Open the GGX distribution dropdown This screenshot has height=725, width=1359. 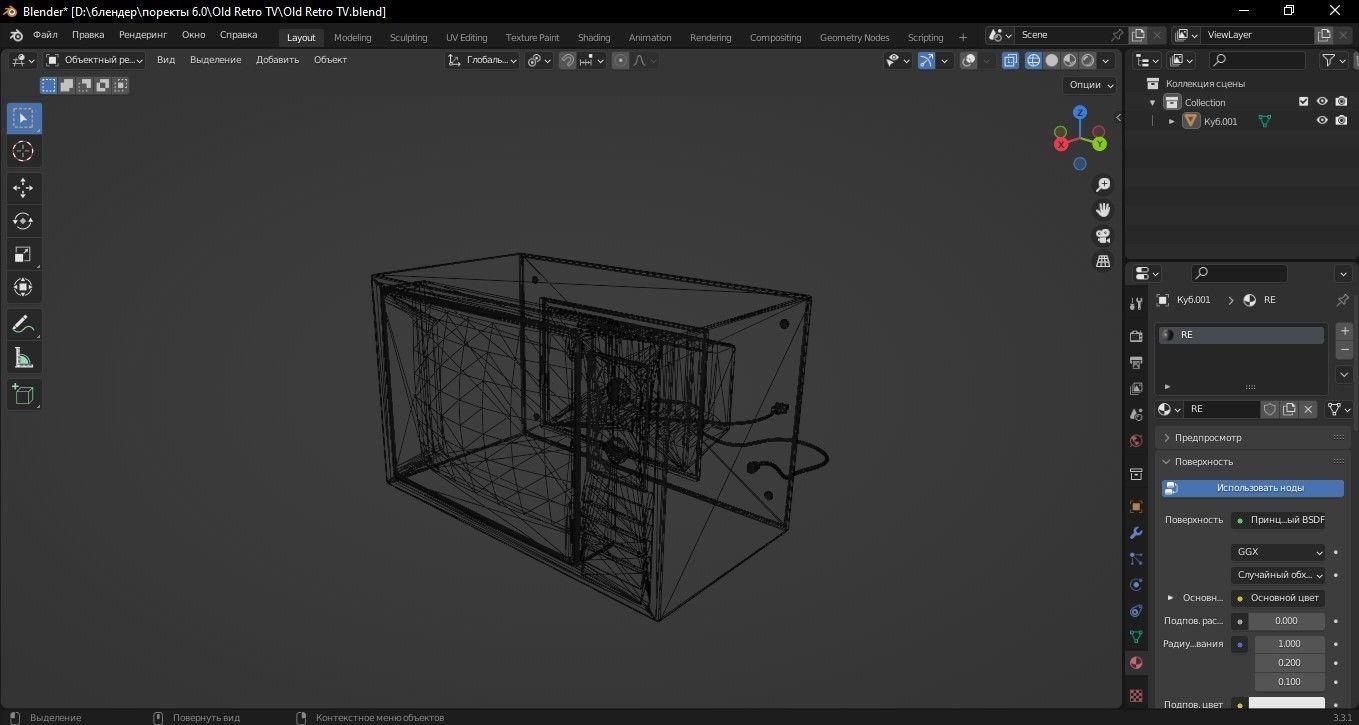(1279, 552)
